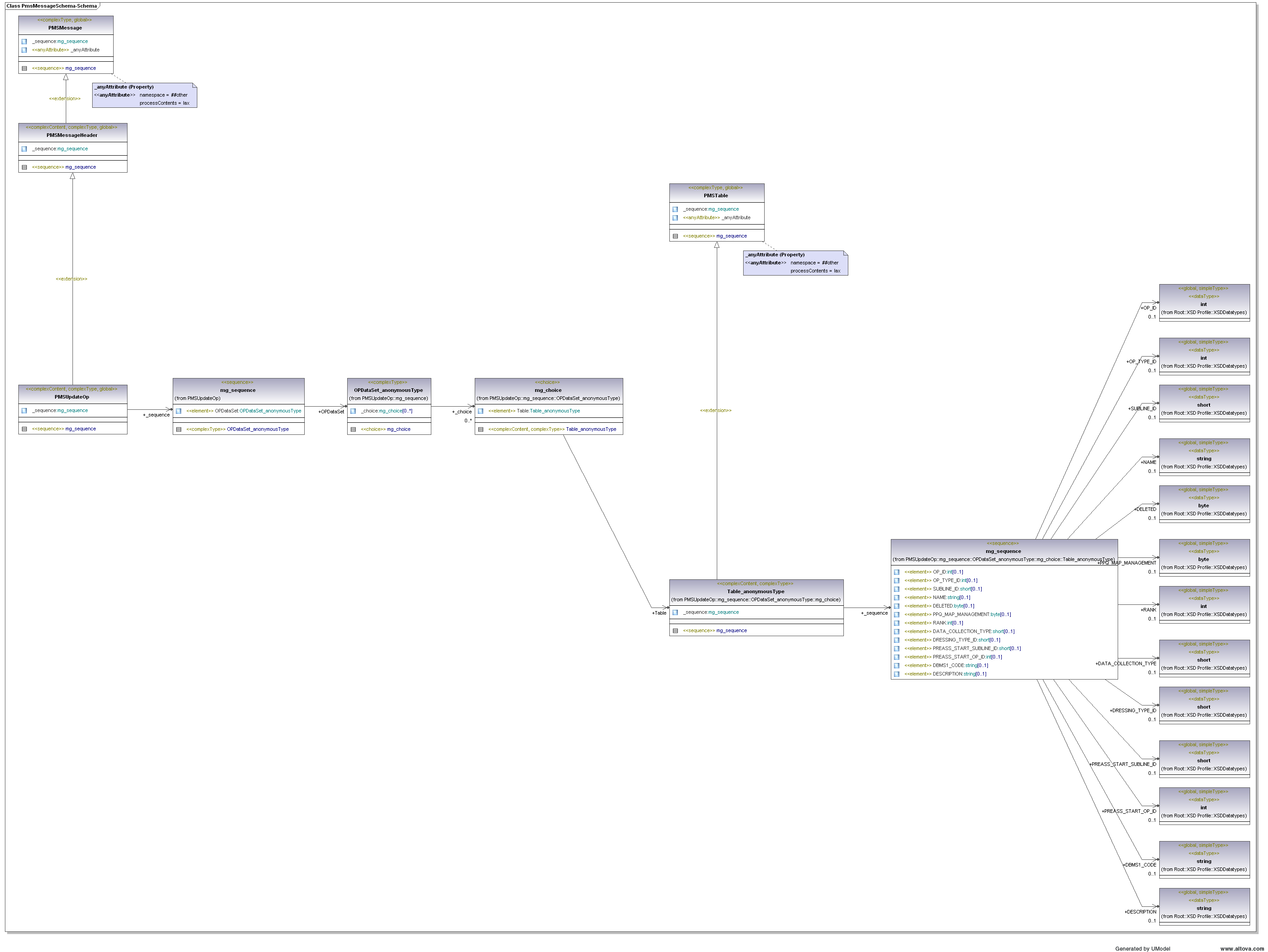
Task: Click _anyAttribute note near PMSMessage
Action: (145, 95)
